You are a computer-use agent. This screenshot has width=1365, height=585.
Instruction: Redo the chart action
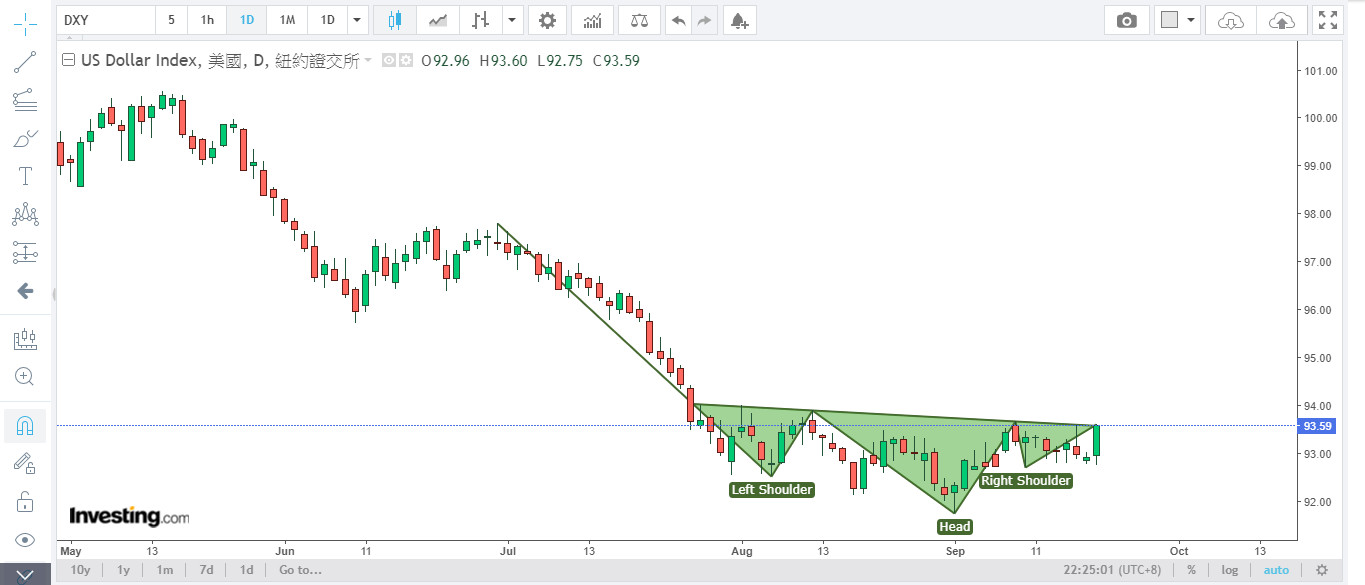(705, 20)
